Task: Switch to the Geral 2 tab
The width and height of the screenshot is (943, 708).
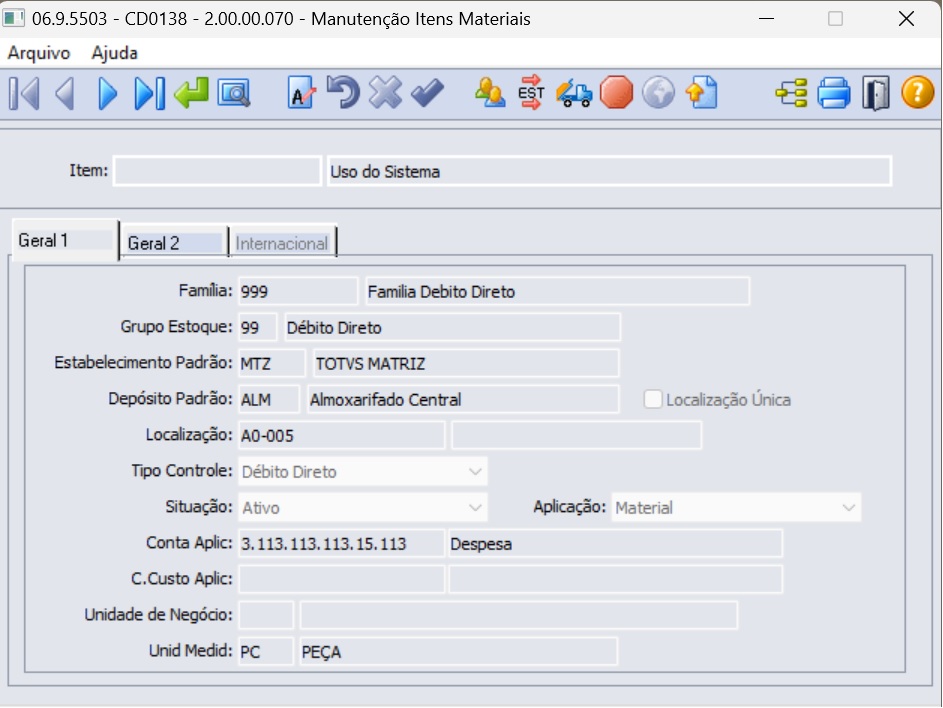Action: tap(174, 243)
